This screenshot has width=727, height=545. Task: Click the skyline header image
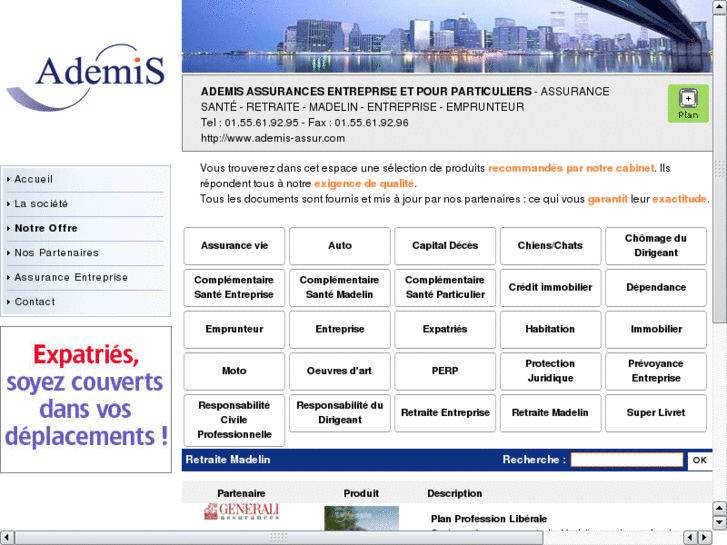(x=447, y=36)
